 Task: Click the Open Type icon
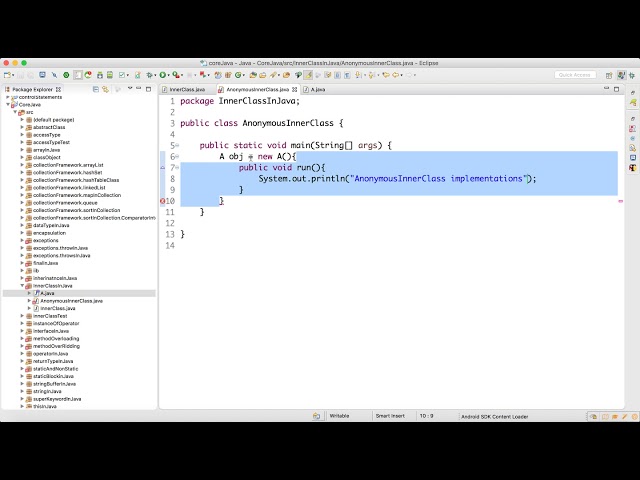click(253, 75)
